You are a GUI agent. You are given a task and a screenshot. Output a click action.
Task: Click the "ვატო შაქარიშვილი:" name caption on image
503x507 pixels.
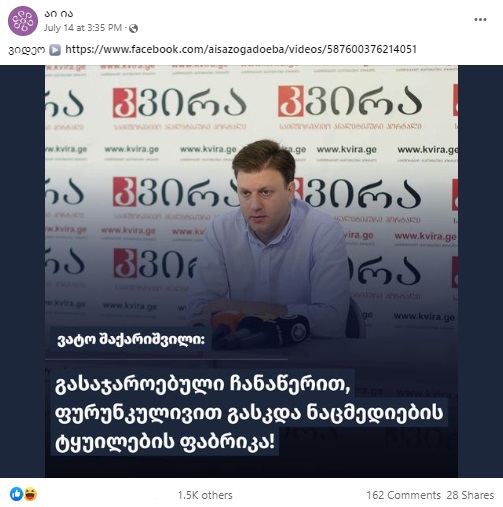pos(131,340)
